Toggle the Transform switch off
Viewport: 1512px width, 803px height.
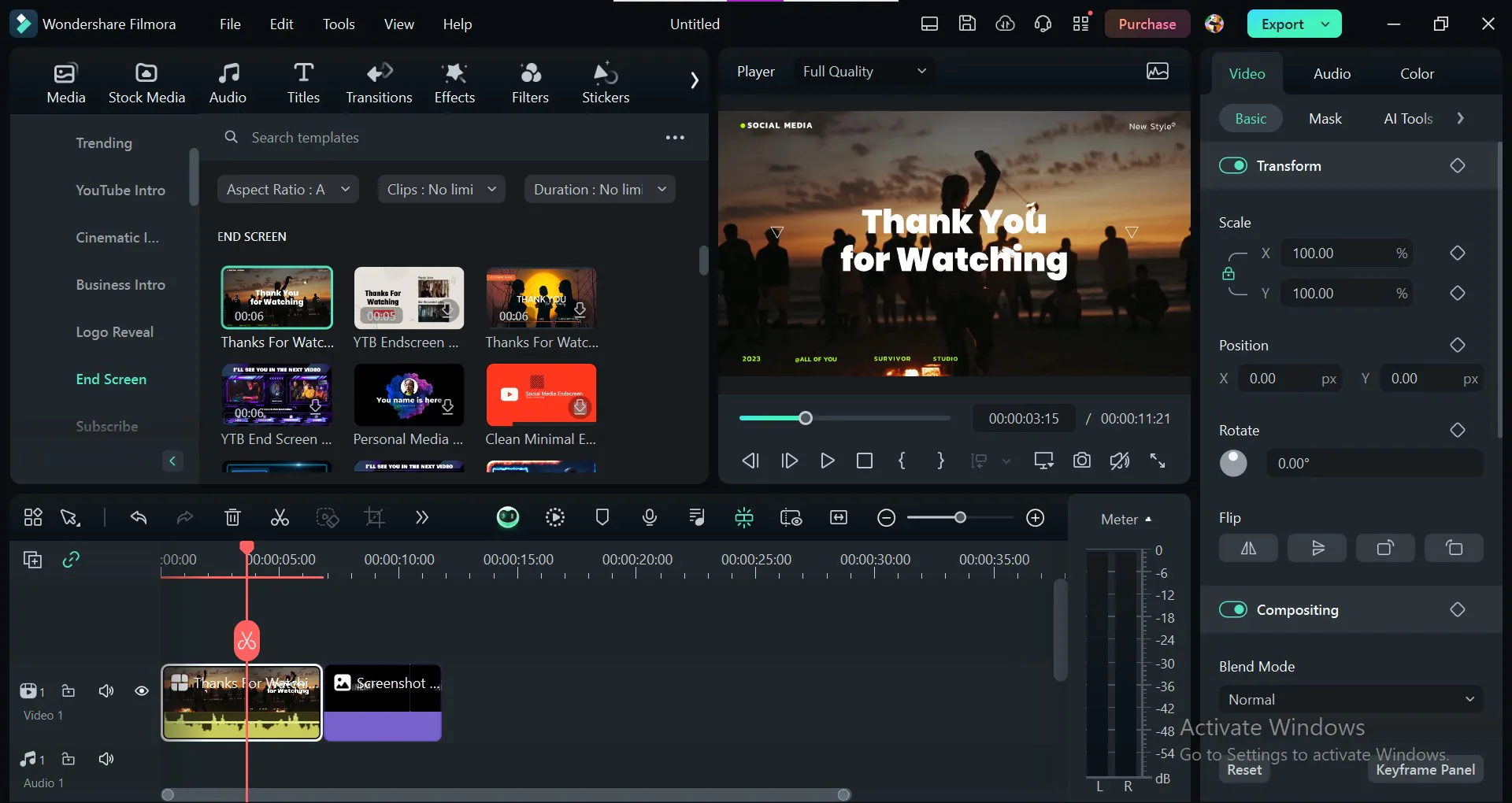[1232, 165]
